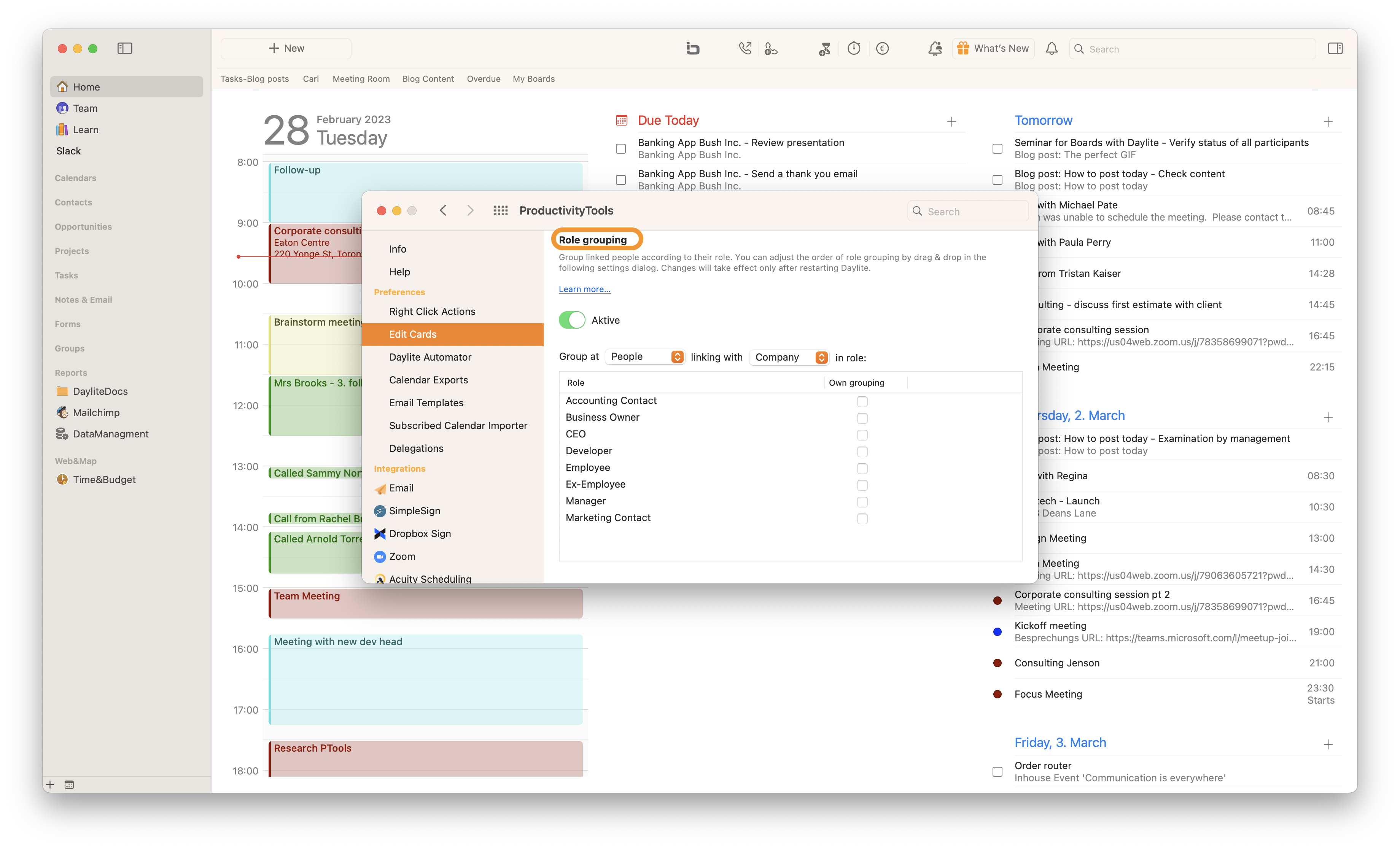This screenshot has width=1400, height=849.
Task: Check own grouping for Business Owner
Action: pyautogui.click(x=862, y=418)
